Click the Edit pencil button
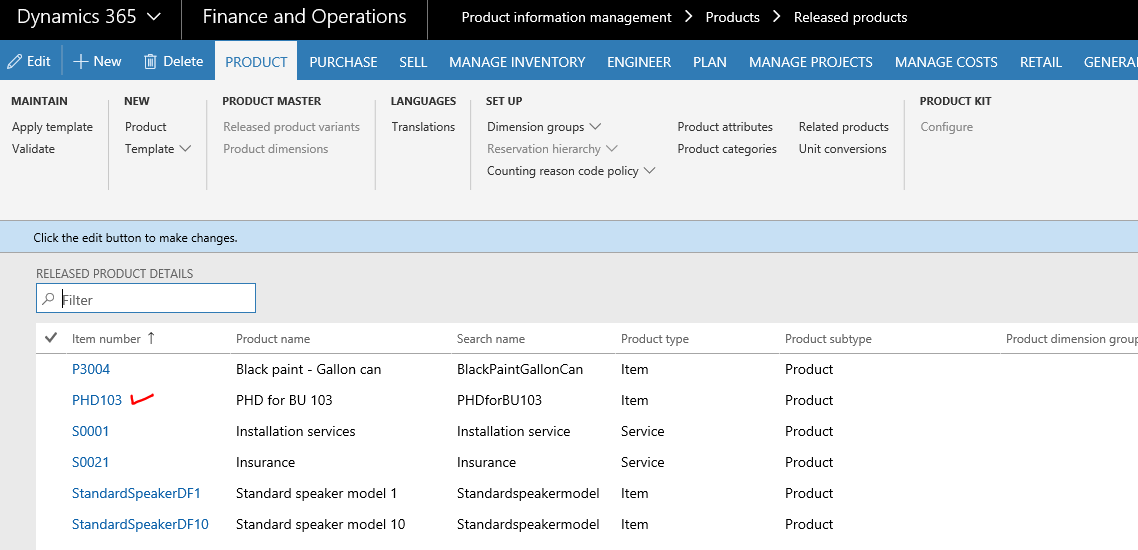 (x=29, y=62)
